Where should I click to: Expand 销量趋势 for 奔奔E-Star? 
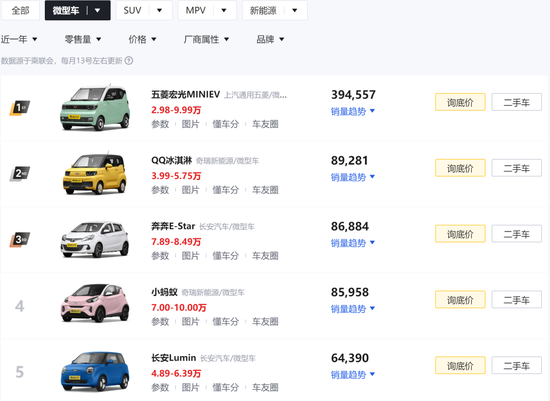(x=353, y=243)
